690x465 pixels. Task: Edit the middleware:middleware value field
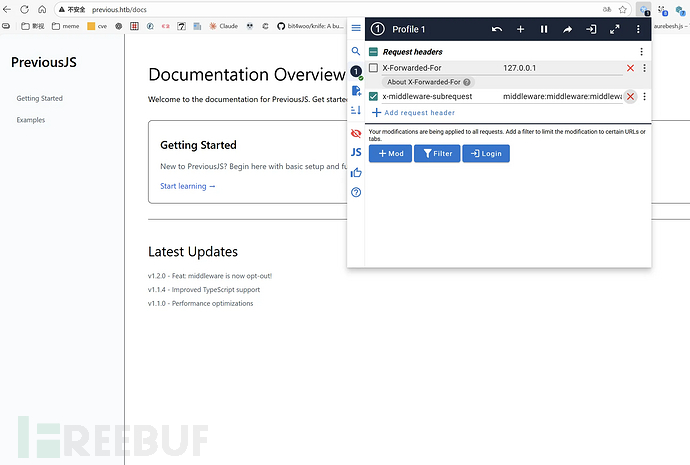(562, 96)
